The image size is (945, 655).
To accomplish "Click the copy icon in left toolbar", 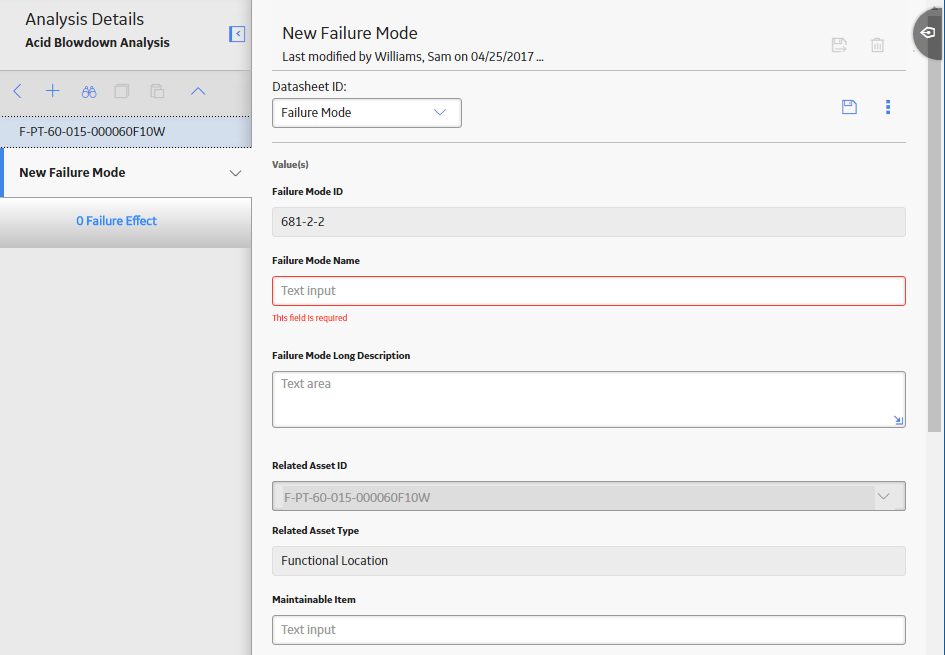I will (x=122, y=92).
